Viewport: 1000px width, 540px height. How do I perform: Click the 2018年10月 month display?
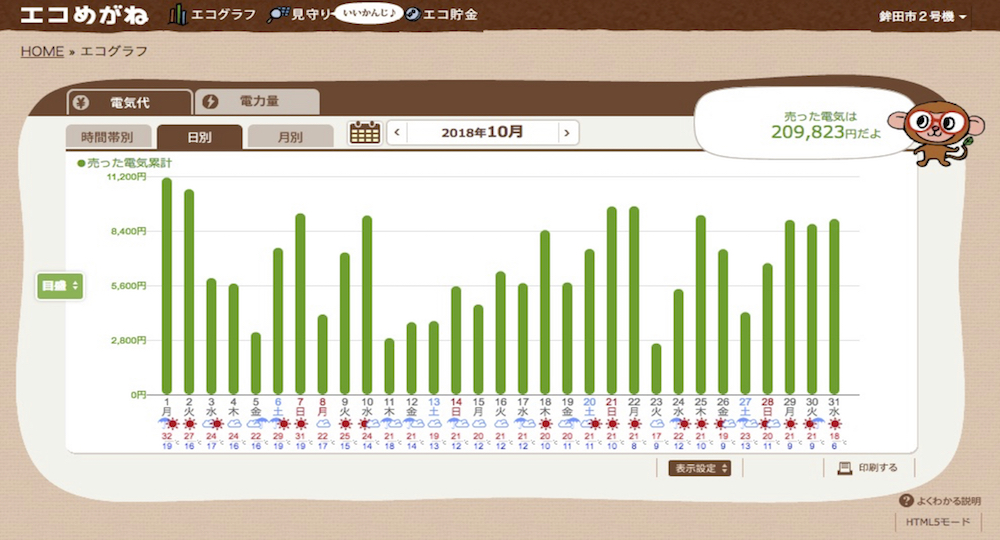pyautogui.click(x=482, y=133)
